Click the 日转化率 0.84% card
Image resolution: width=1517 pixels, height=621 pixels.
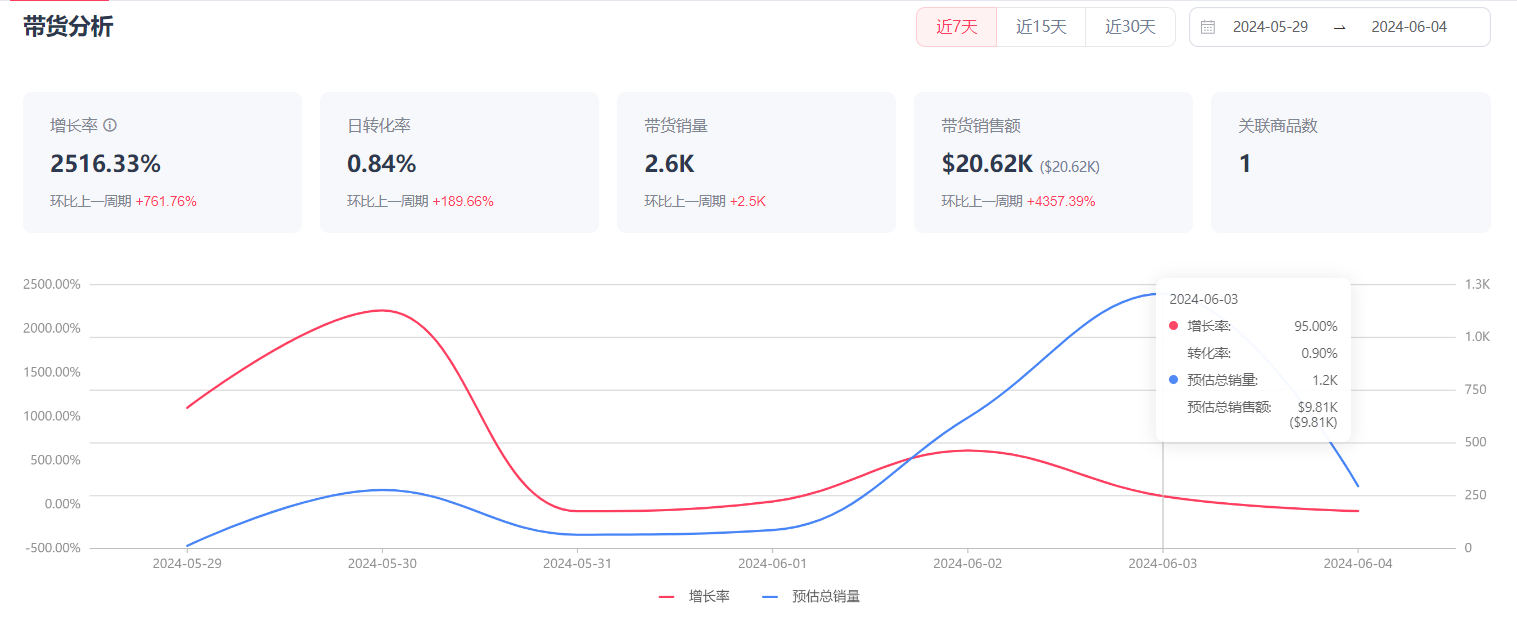[459, 162]
